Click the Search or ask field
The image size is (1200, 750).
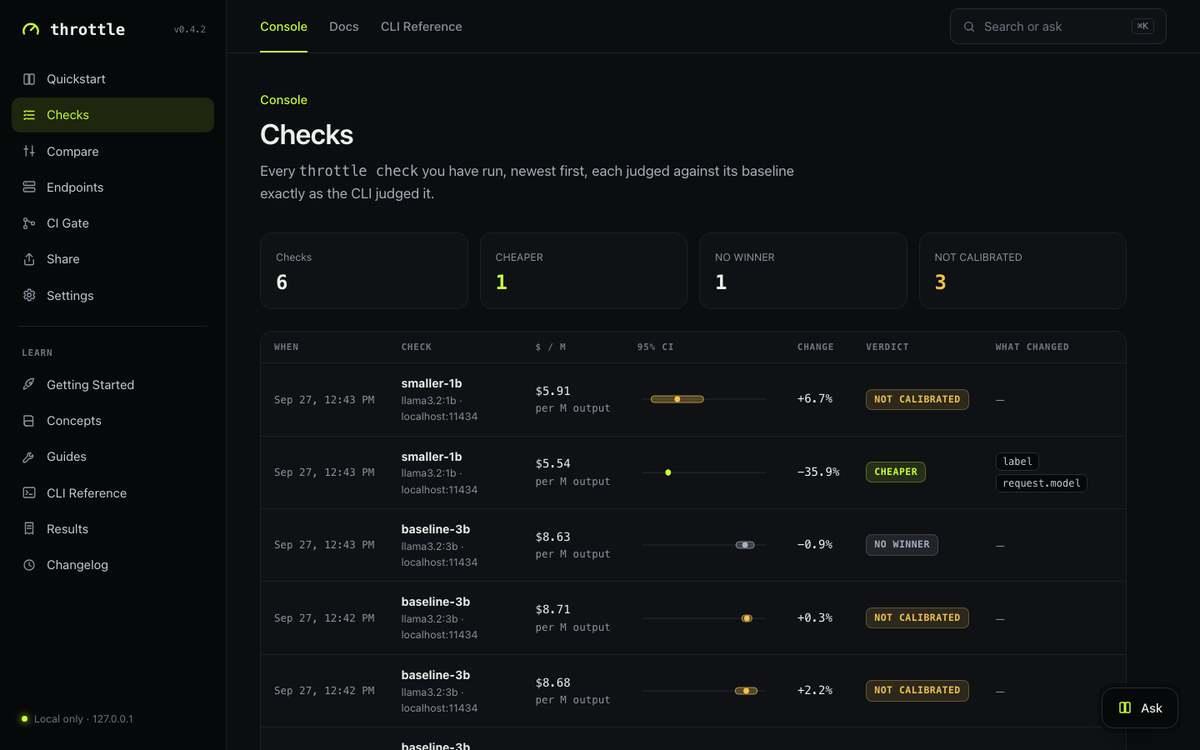coord(1058,27)
